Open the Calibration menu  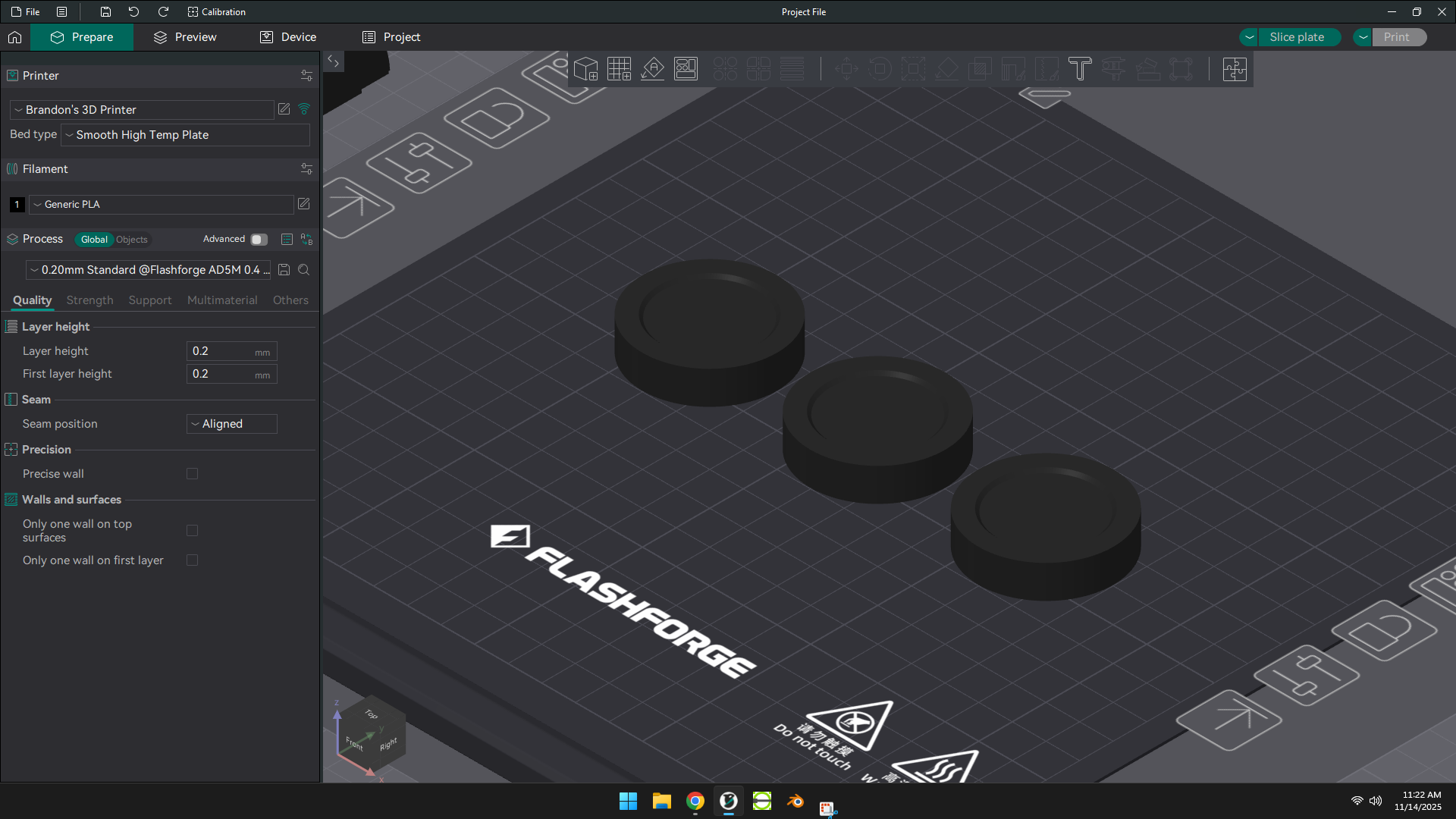216,12
